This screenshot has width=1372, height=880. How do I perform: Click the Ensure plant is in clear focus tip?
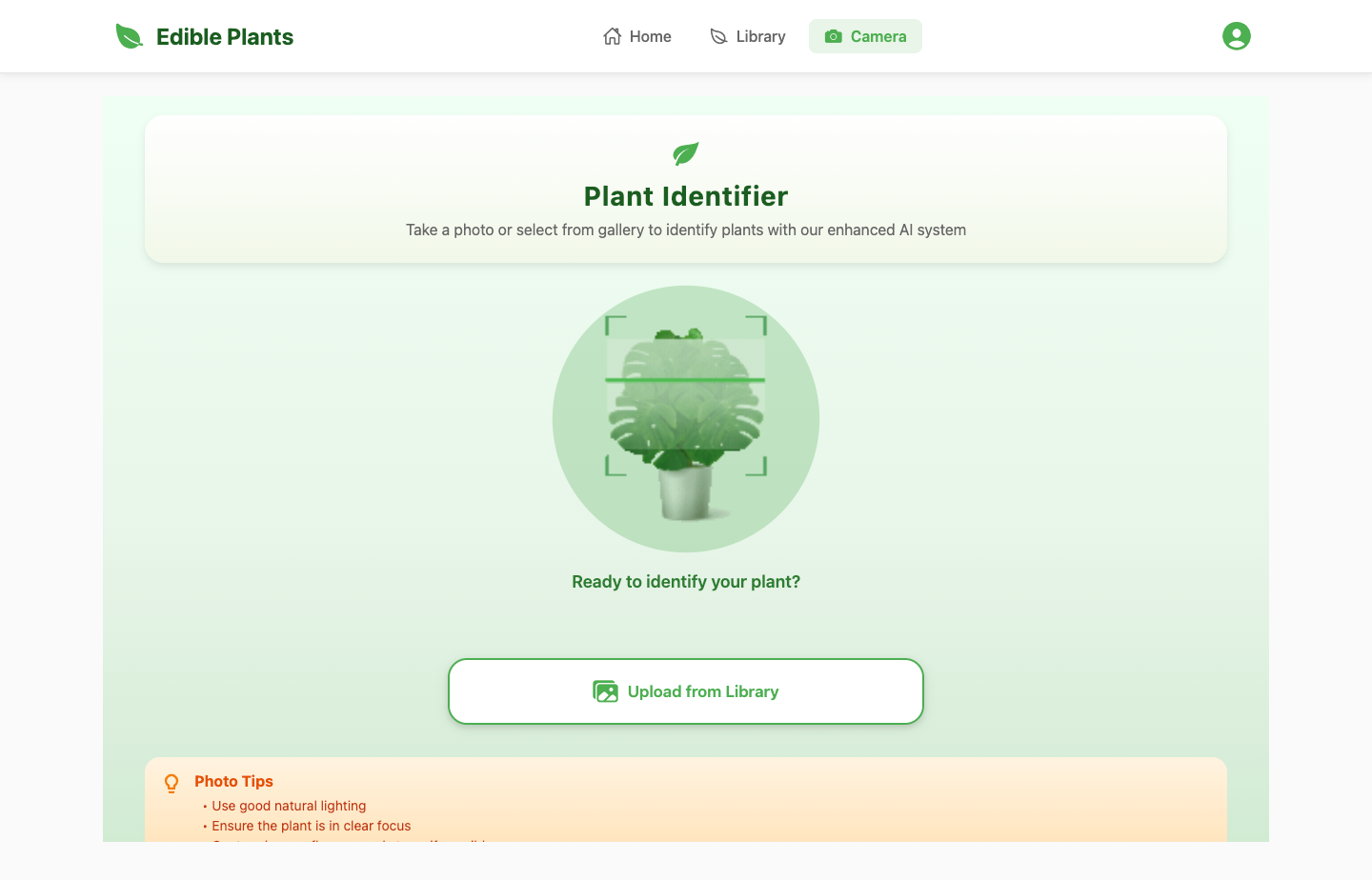tap(311, 826)
